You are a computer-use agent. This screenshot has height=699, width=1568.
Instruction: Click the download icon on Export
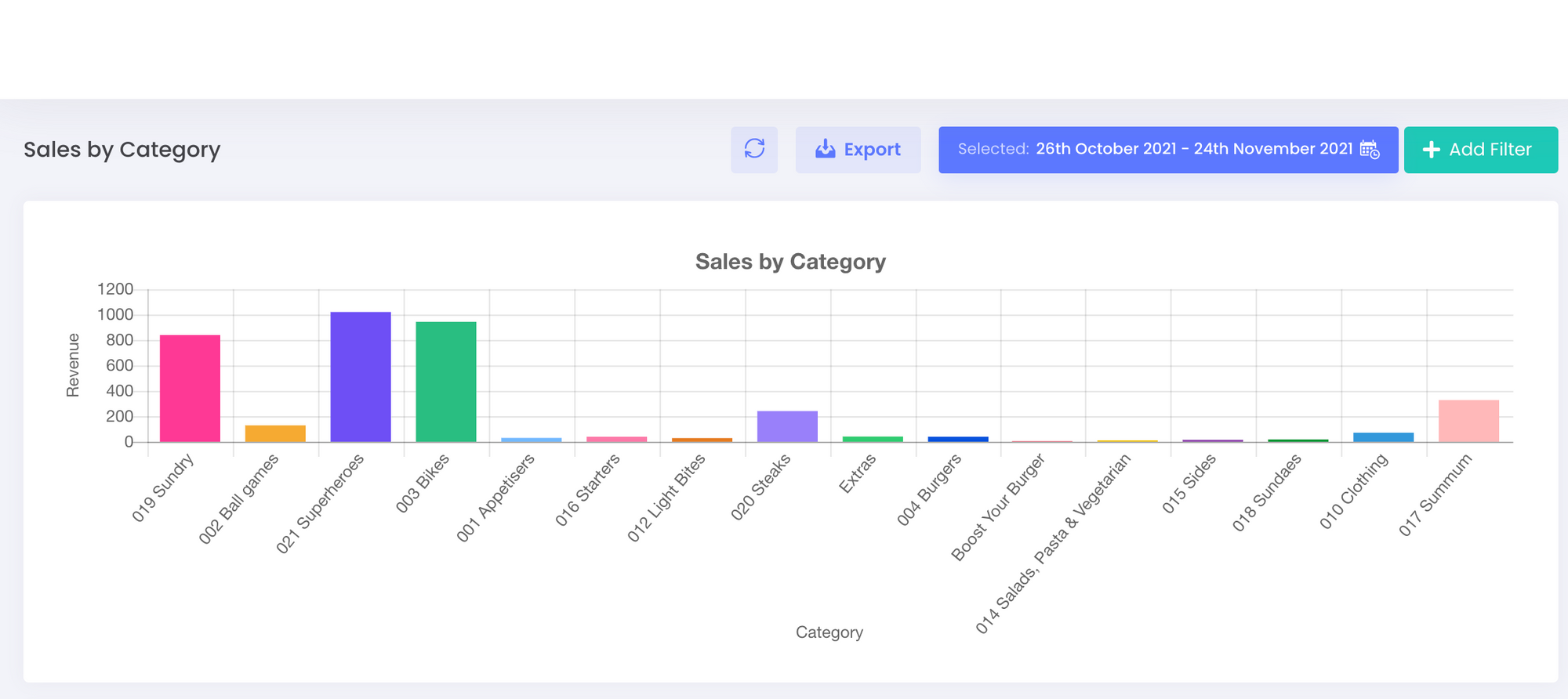(x=825, y=149)
